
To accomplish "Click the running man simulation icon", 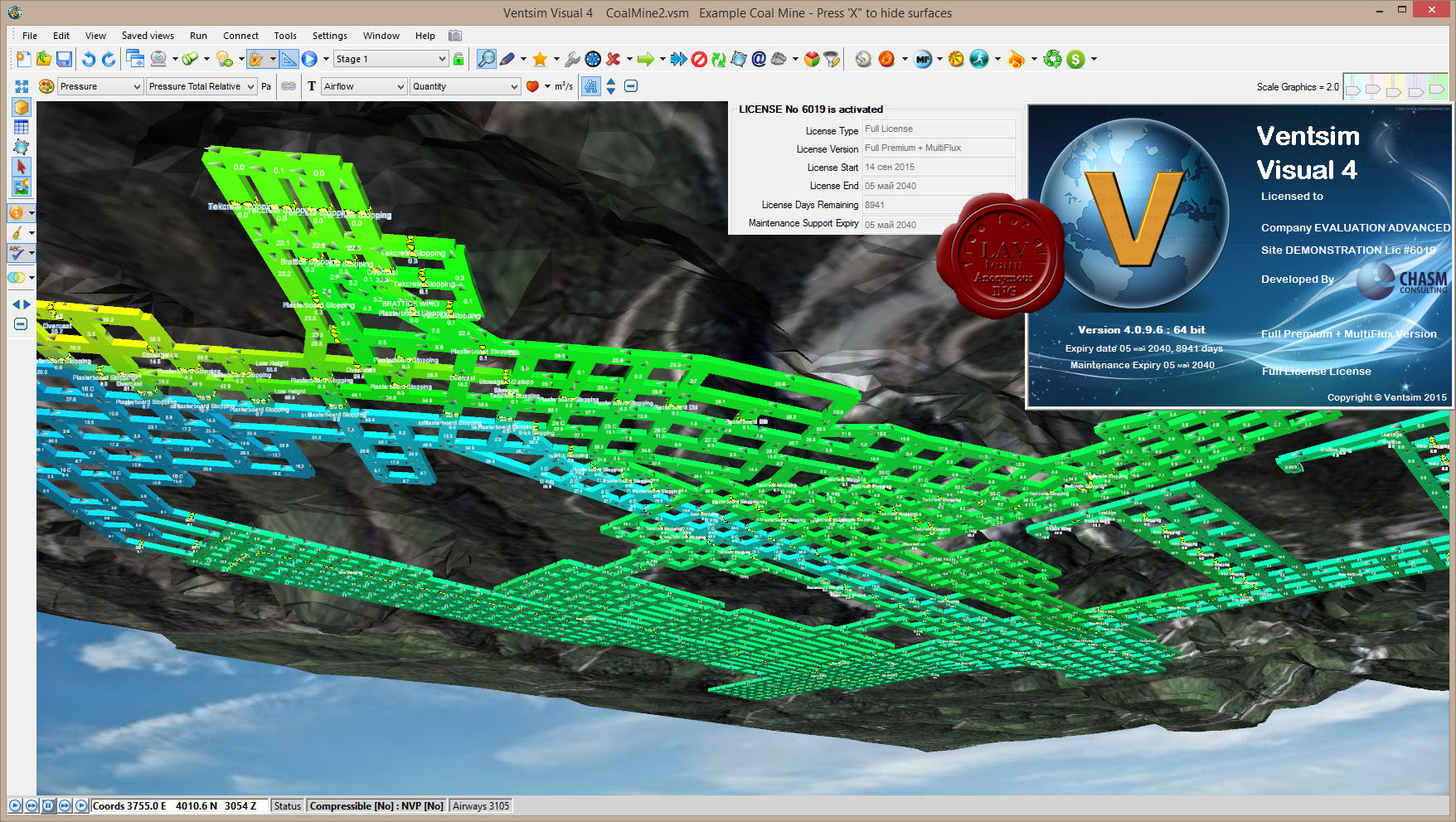I will [979, 59].
